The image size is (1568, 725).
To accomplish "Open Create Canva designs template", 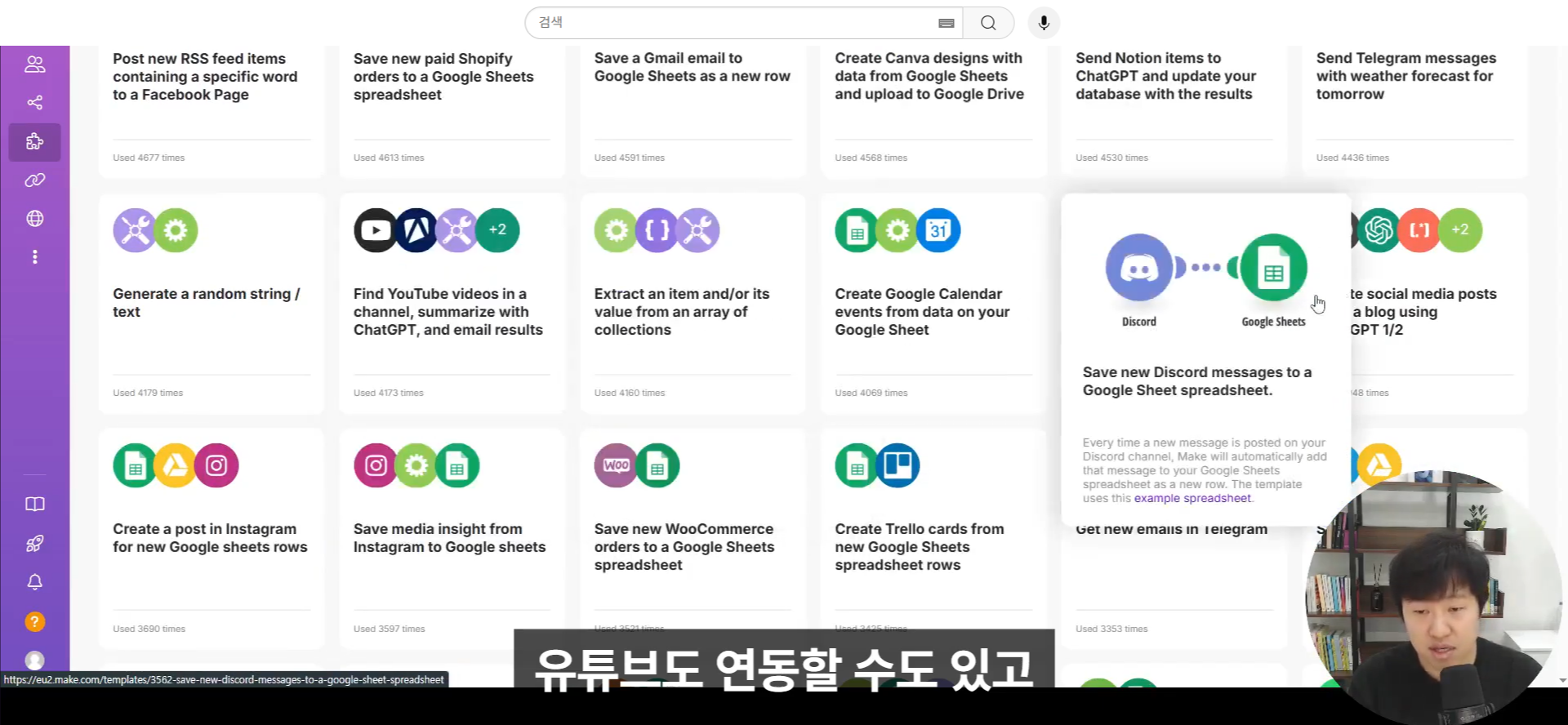I will tap(929, 76).
